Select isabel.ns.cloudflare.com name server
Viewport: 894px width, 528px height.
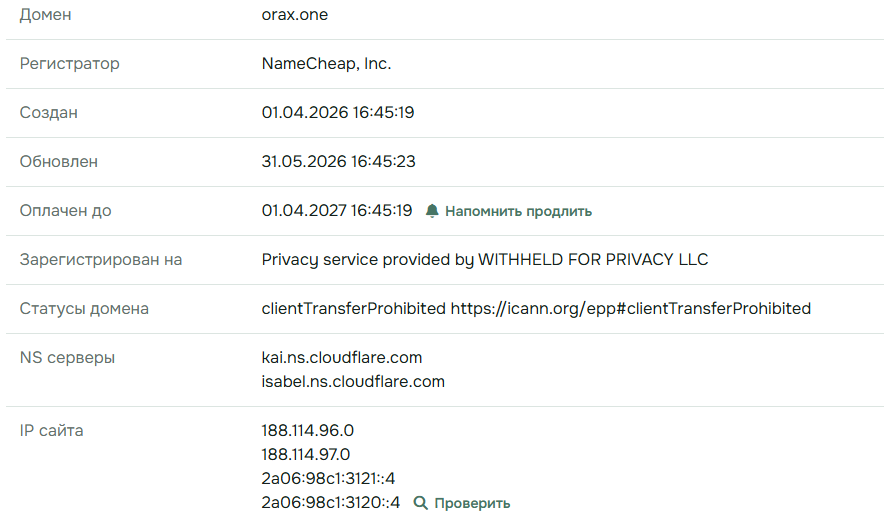pyautogui.click(x=353, y=381)
